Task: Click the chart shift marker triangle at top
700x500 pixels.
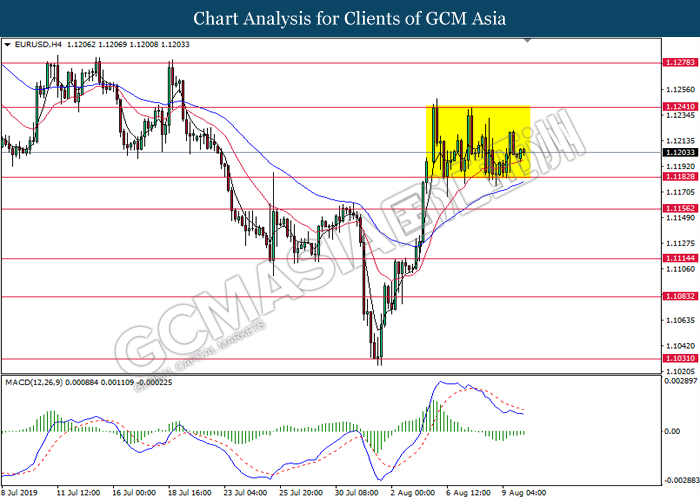Action: [527, 41]
